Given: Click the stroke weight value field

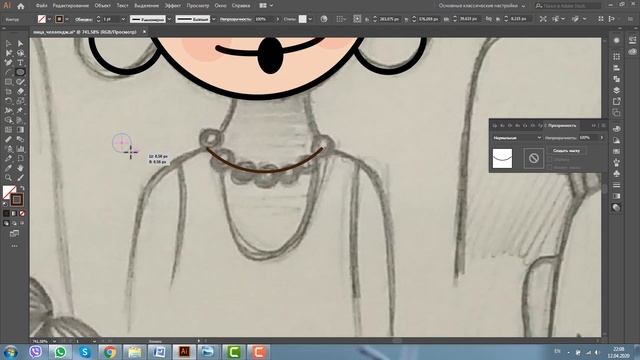Looking at the screenshot, I should (110, 19).
